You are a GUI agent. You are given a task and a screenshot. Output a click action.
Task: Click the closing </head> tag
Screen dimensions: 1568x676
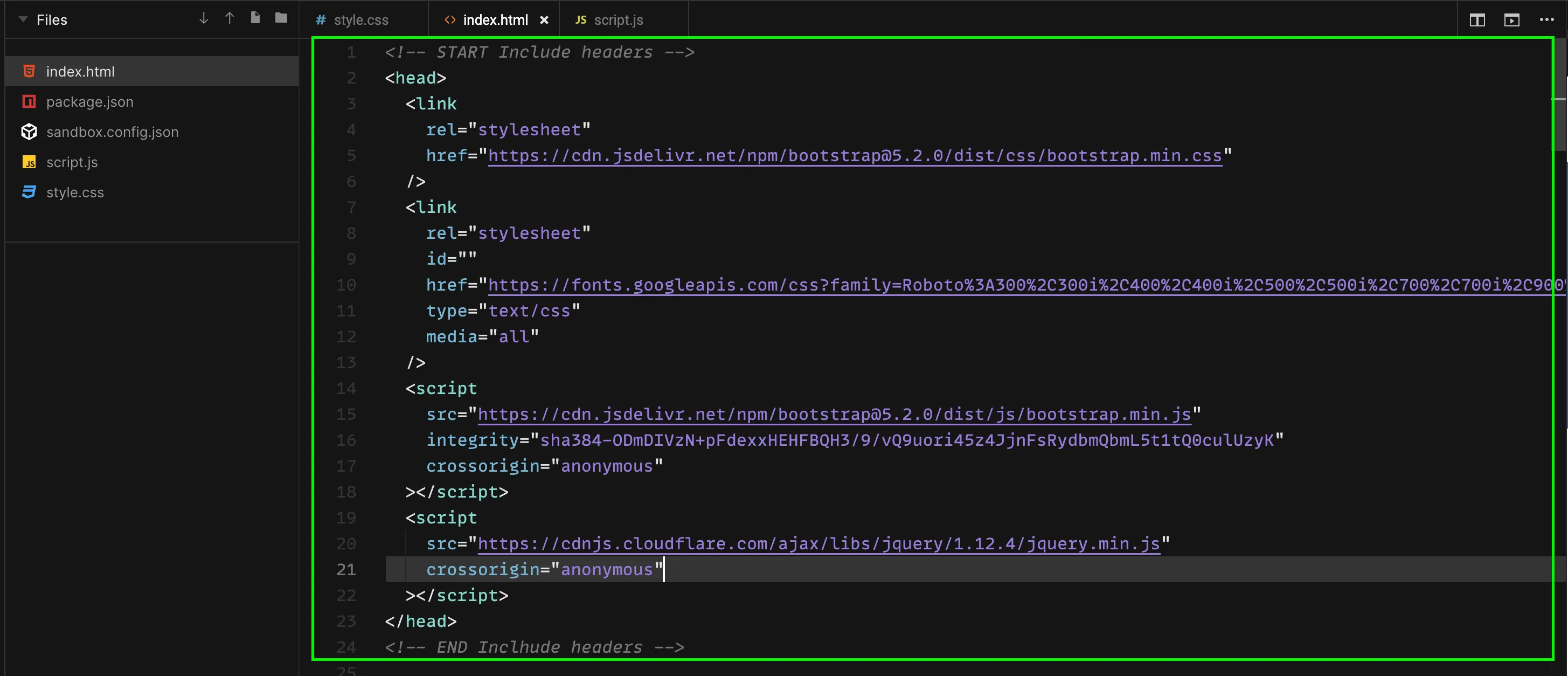click(421, 621)
